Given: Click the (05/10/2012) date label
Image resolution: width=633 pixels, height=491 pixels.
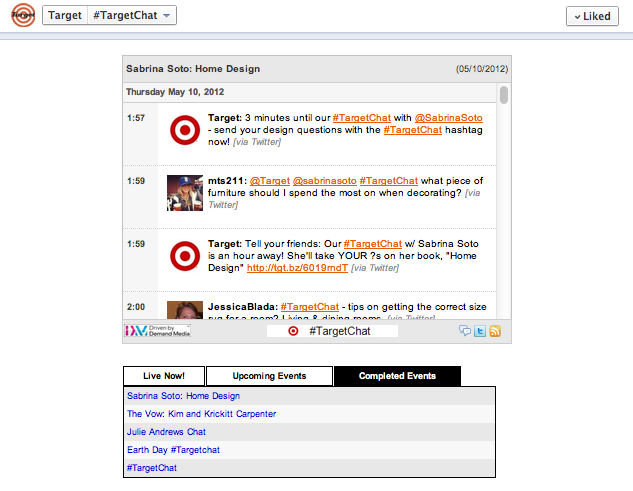Looking at the screenshot, I should coord(482,69).
